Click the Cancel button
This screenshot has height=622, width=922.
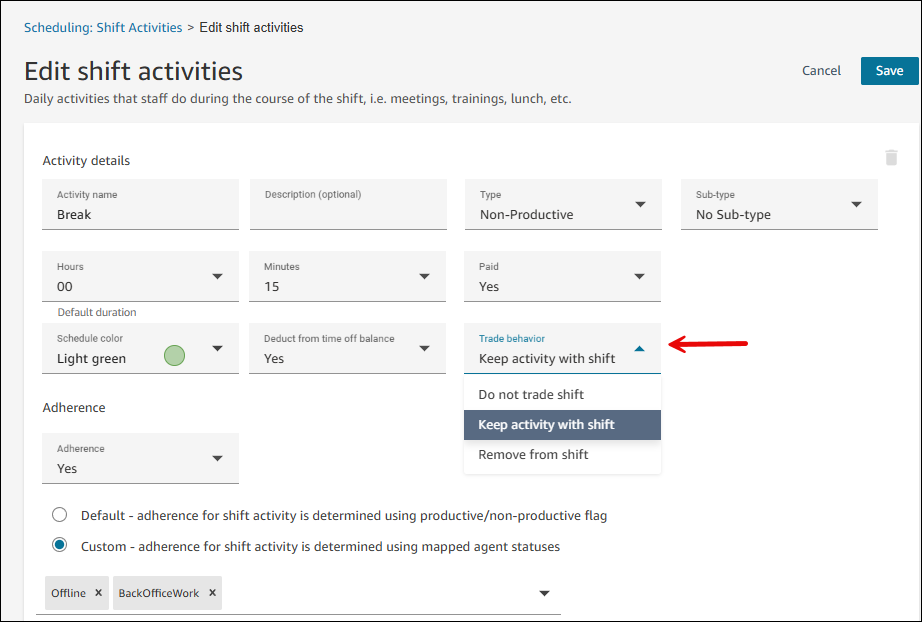coord(821,71)
